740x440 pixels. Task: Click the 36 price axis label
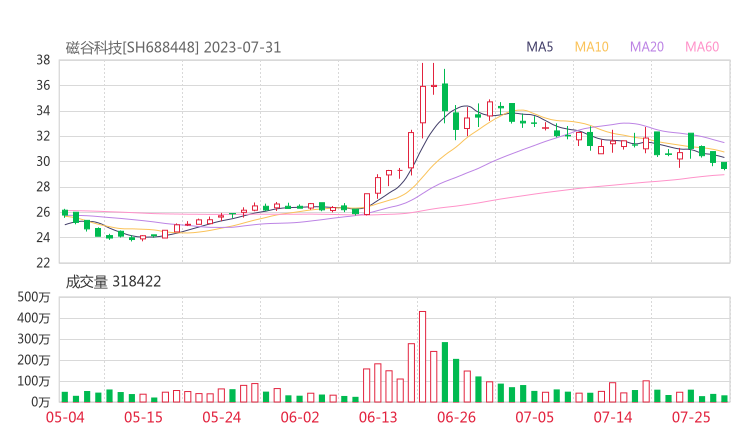coord(43,85)
